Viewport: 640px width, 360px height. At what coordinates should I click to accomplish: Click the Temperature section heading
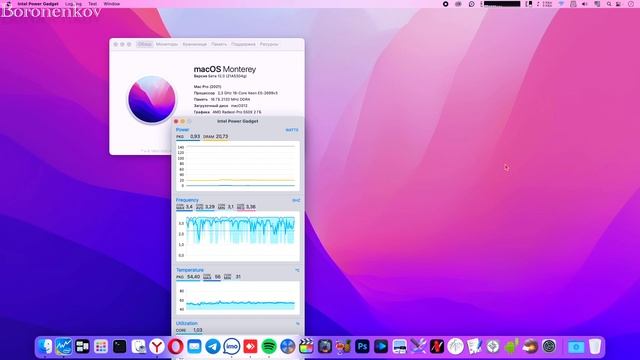coord(190,270)
